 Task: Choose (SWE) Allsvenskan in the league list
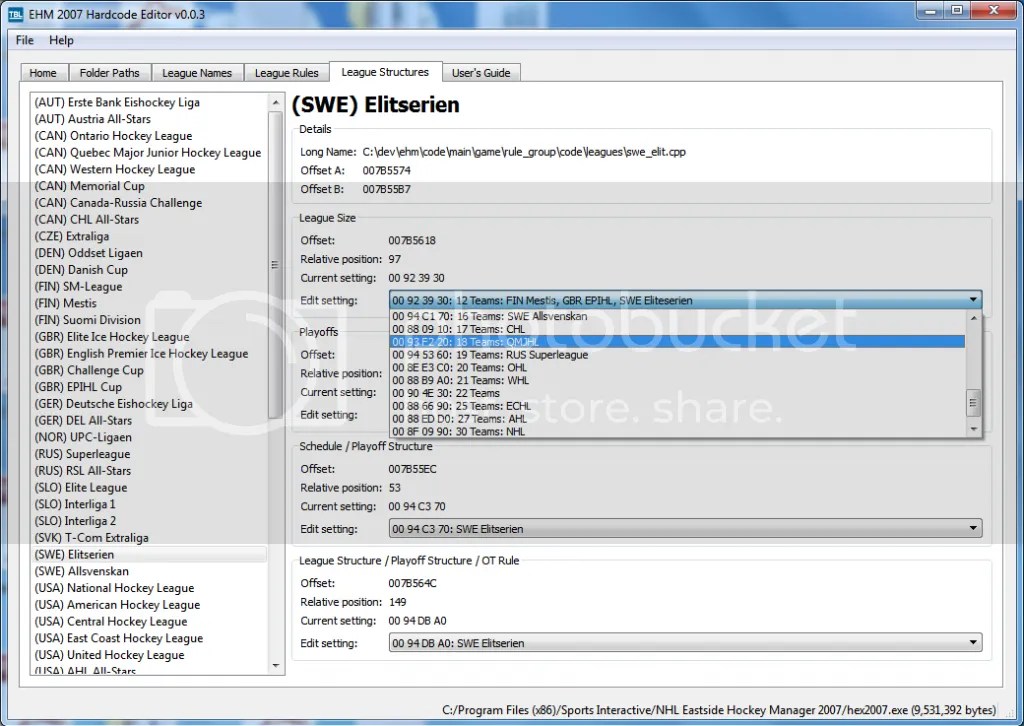[150, 572]
